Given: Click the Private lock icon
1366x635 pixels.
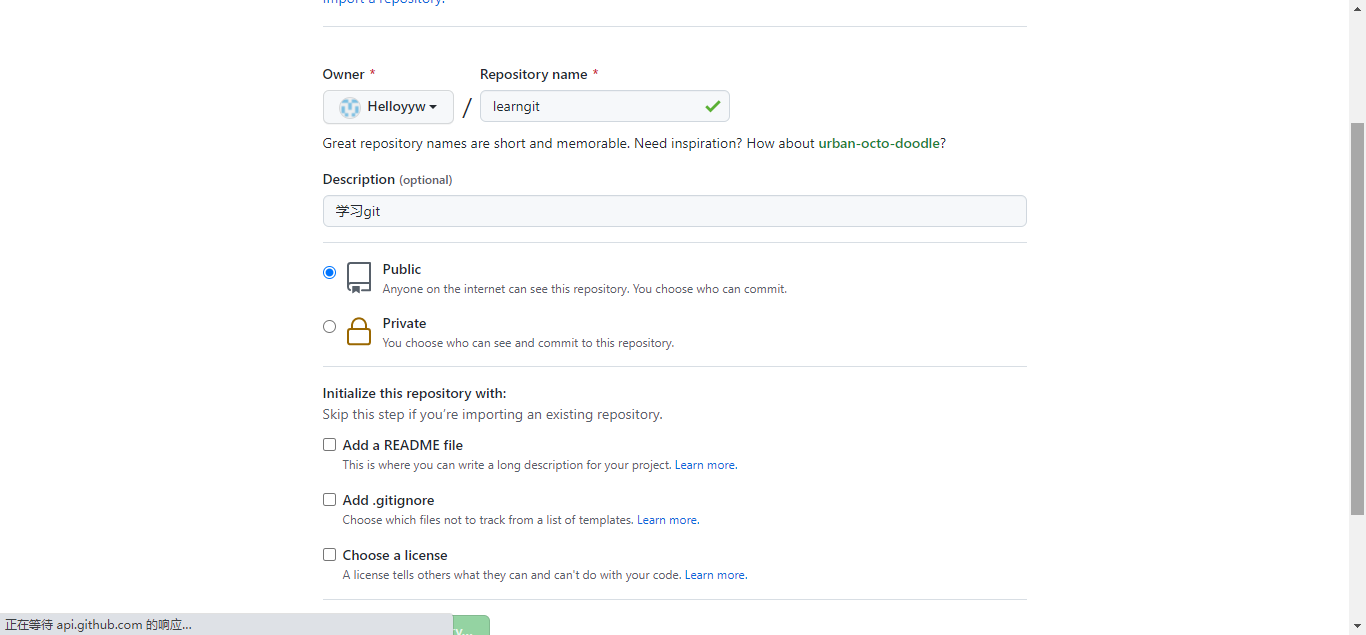Looking at the screenshot, I should (359, 331).
